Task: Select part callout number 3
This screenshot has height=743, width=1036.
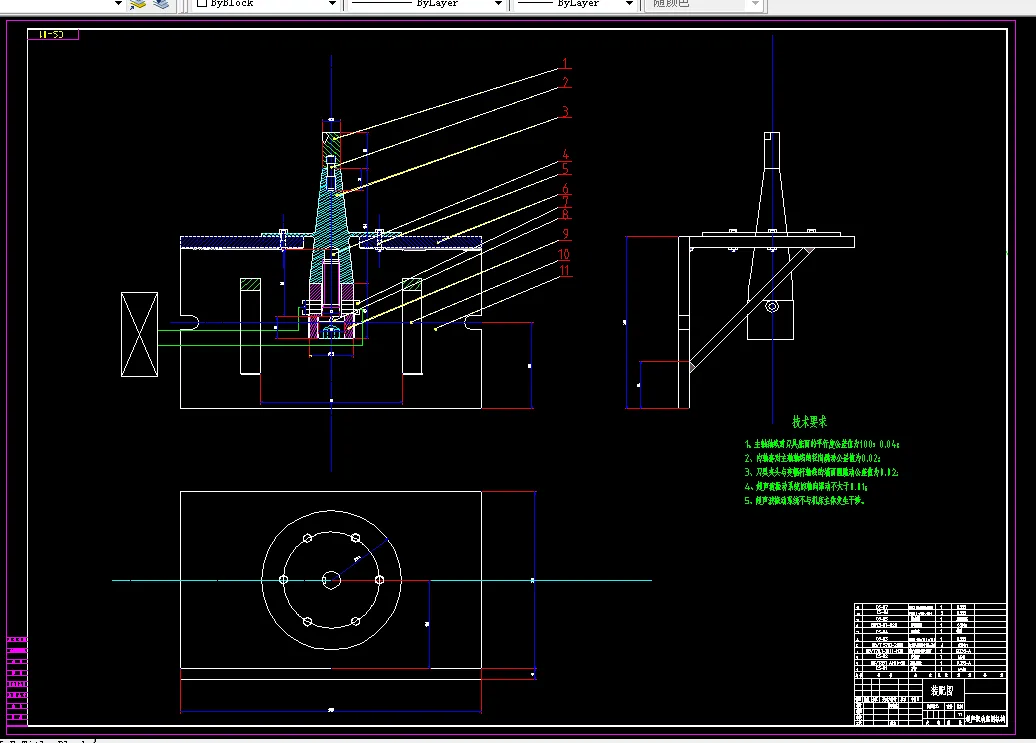Action: tap(566, 112)
